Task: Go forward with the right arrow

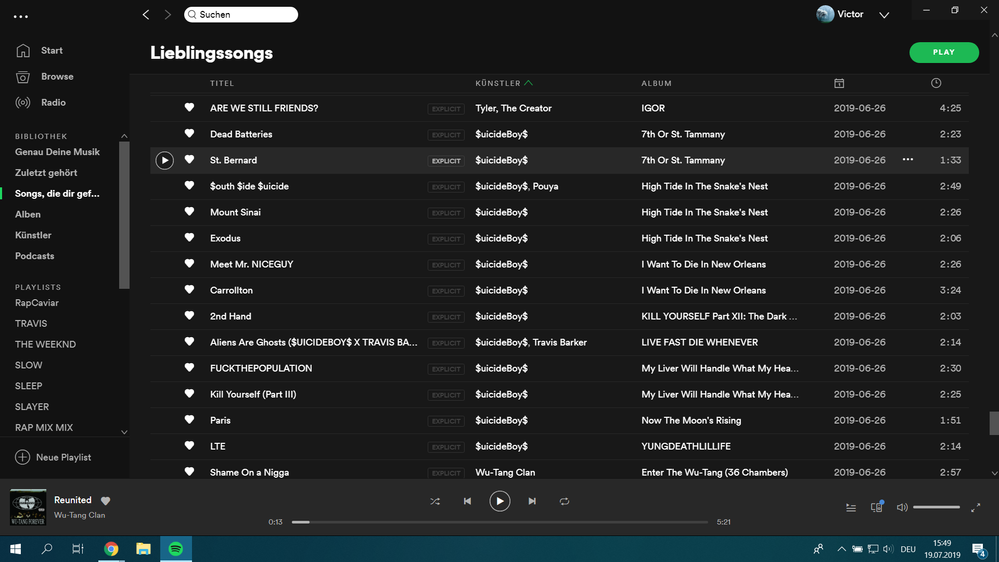Action: click(168, 14)
